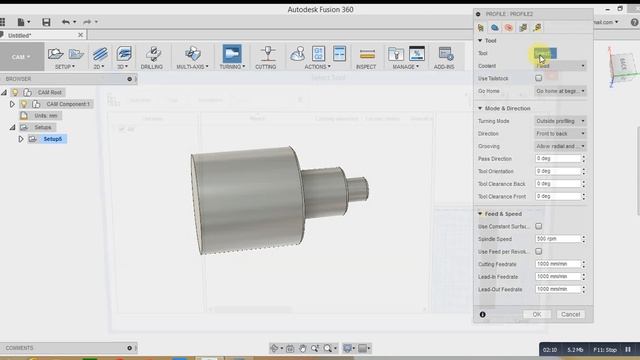Open the Manage dropdown menu

[406, 67]
